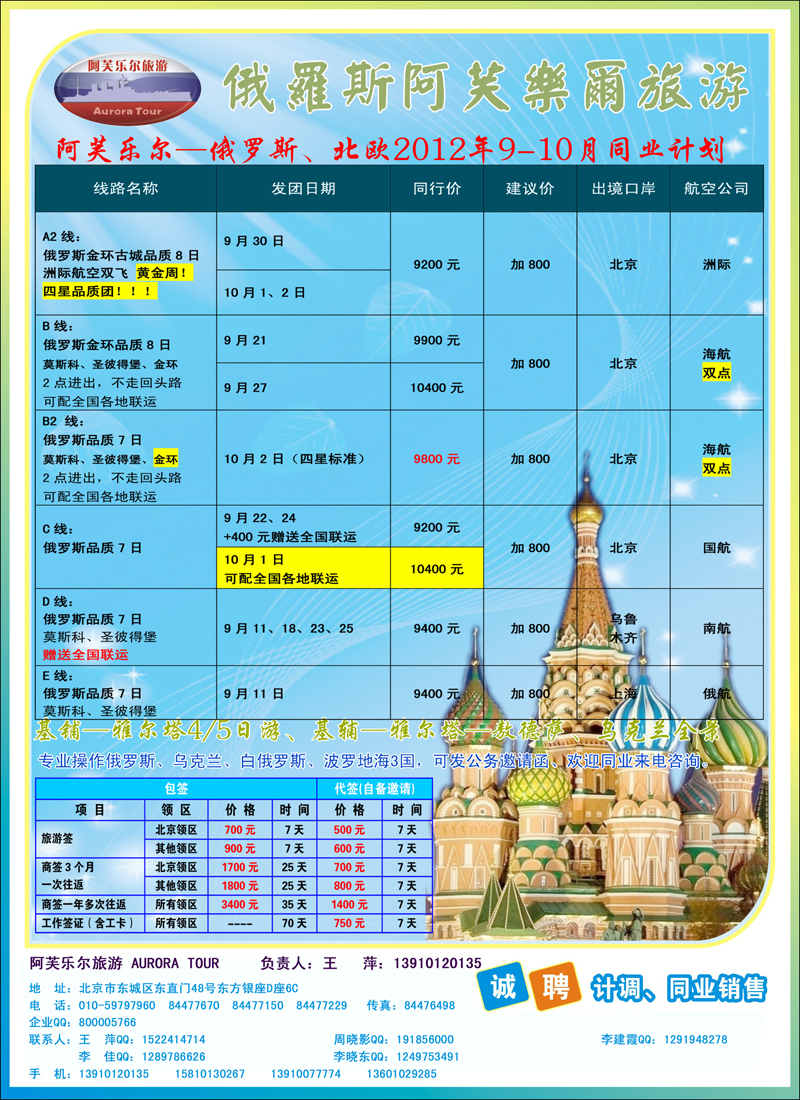Click the yellow 10月1日 date cell
Viewport: 800px width, 1100px height.
click(303, 568)
